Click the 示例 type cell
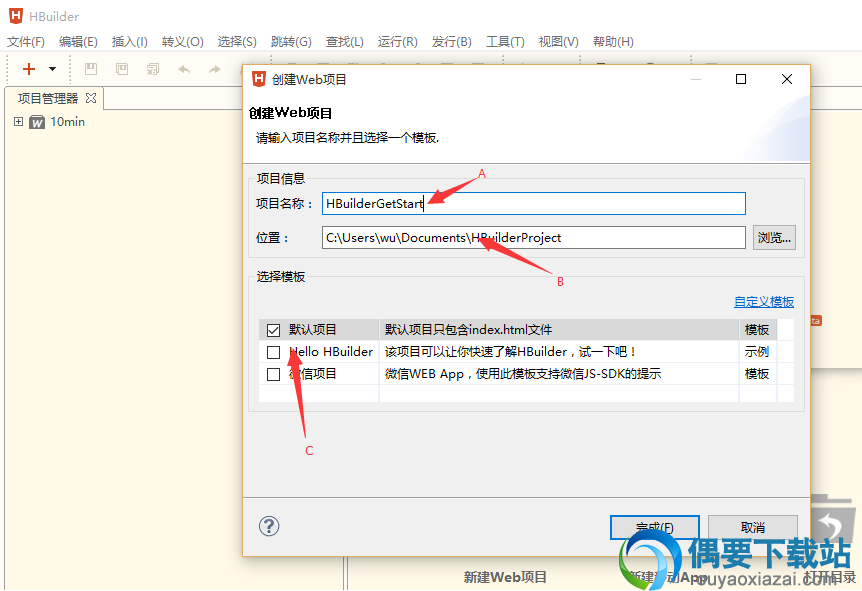Viewport: 862px width, 591px height. point(756,352)
